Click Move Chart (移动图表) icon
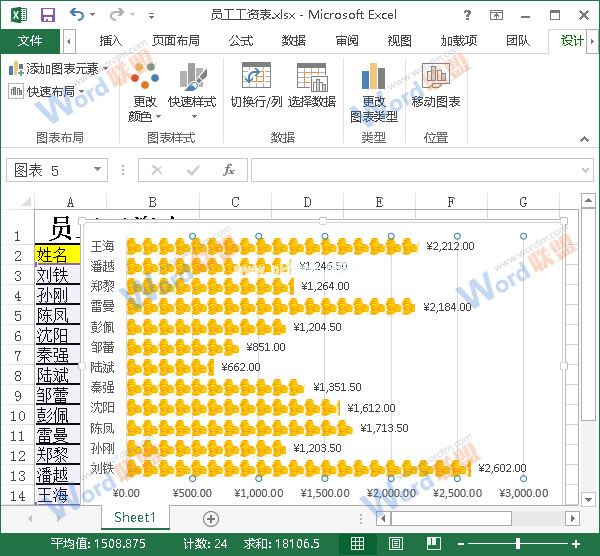This screenshot has height=556, width=600. [435, 86]
